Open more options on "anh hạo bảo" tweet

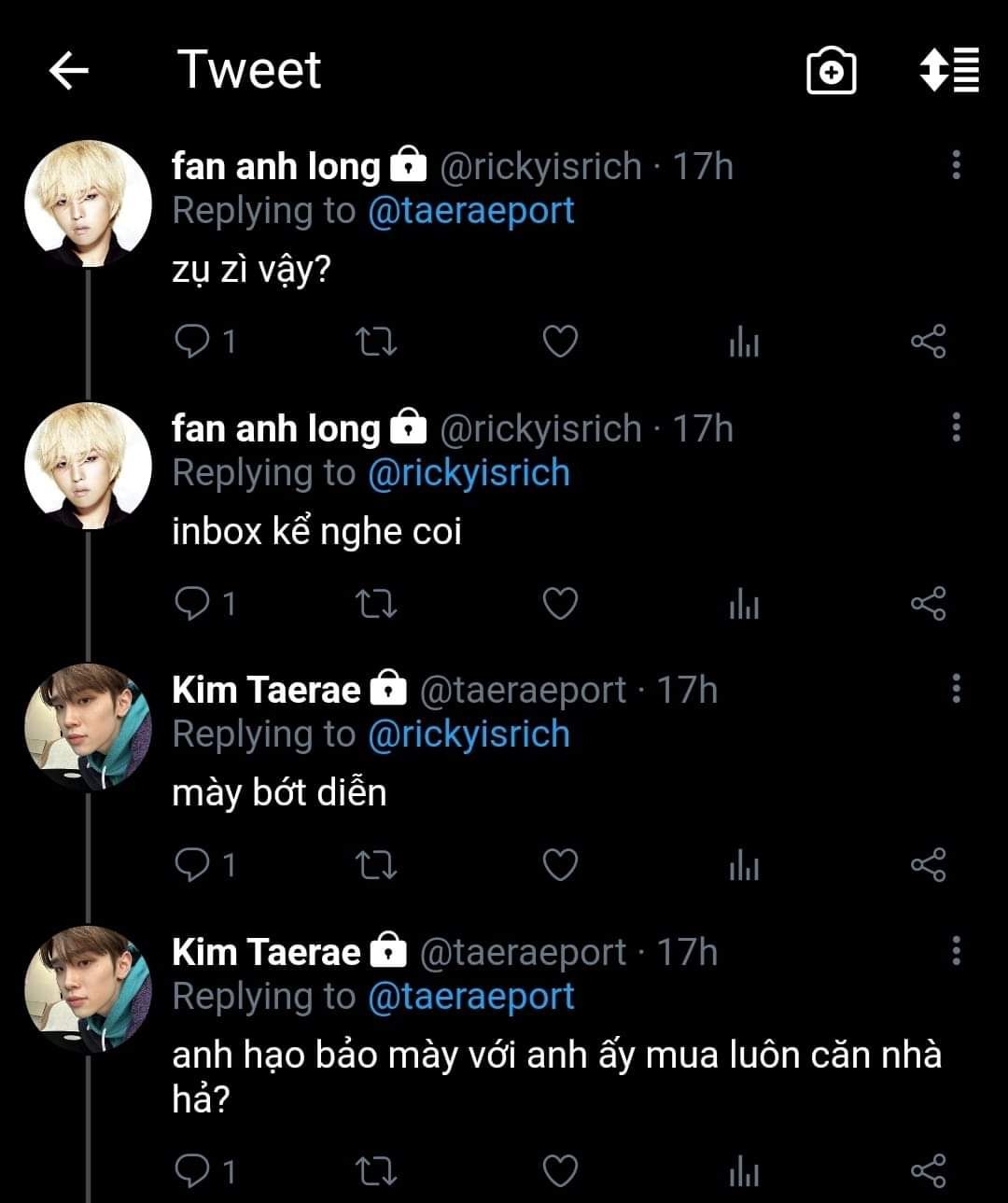click(956, 951)
